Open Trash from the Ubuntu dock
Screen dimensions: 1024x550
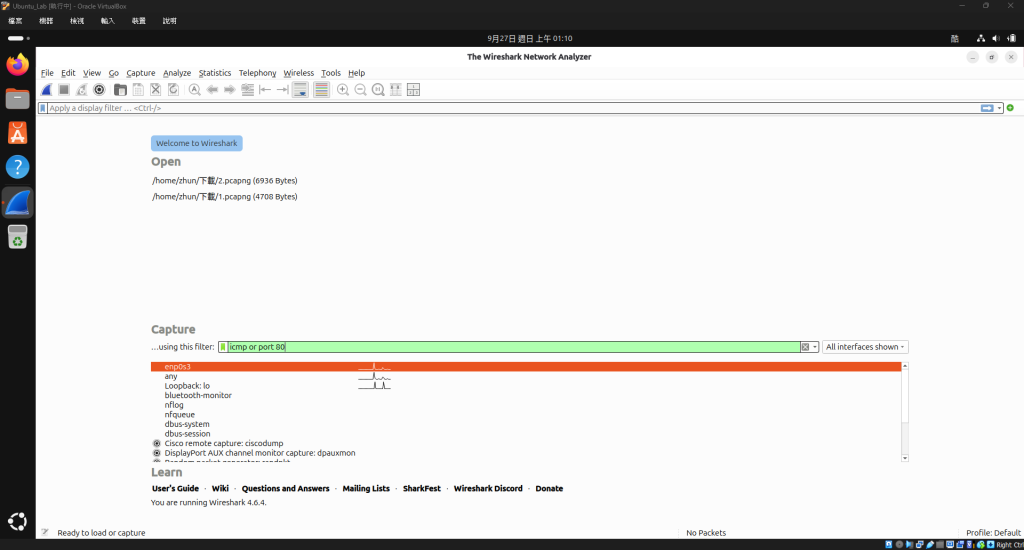tap(18, 237)
